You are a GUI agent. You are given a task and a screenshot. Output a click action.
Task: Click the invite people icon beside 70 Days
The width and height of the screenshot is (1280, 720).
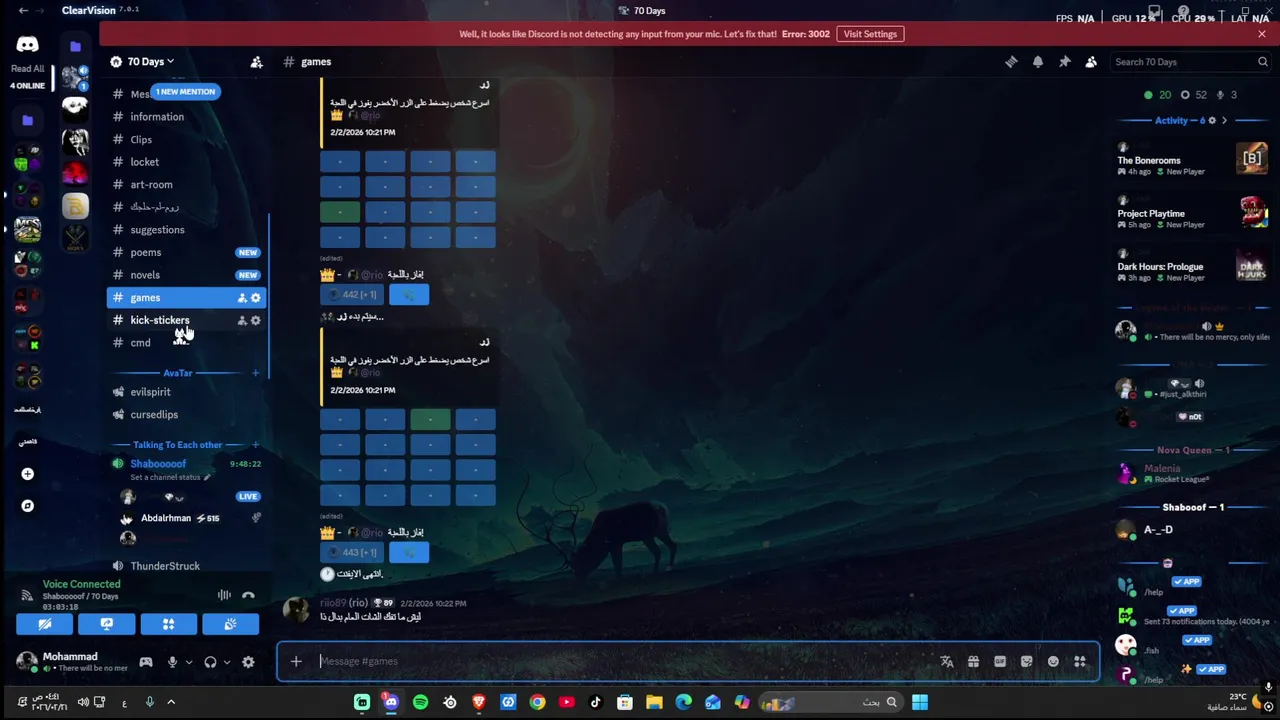pyautogui.click(x=257, y=62)
